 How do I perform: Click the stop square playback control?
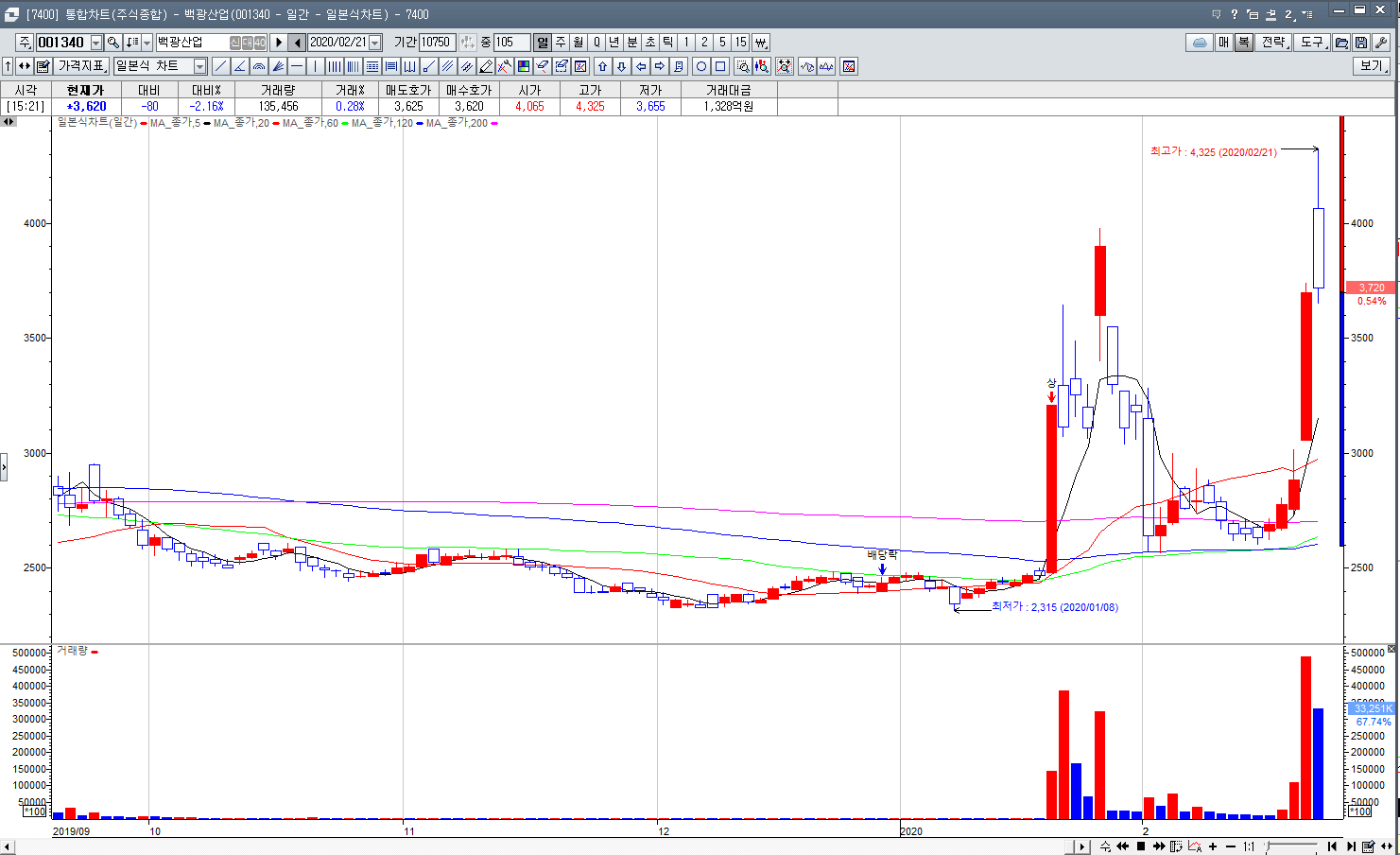click(x=1141, y=846)
